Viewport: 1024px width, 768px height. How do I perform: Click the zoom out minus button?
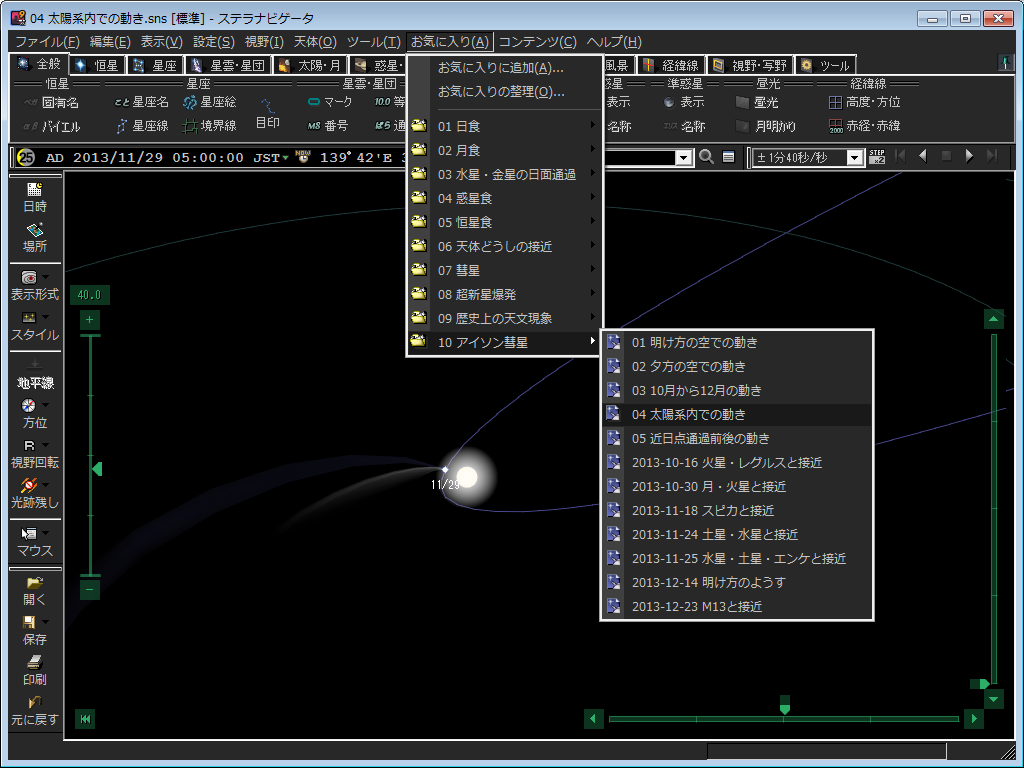(89, 590)
